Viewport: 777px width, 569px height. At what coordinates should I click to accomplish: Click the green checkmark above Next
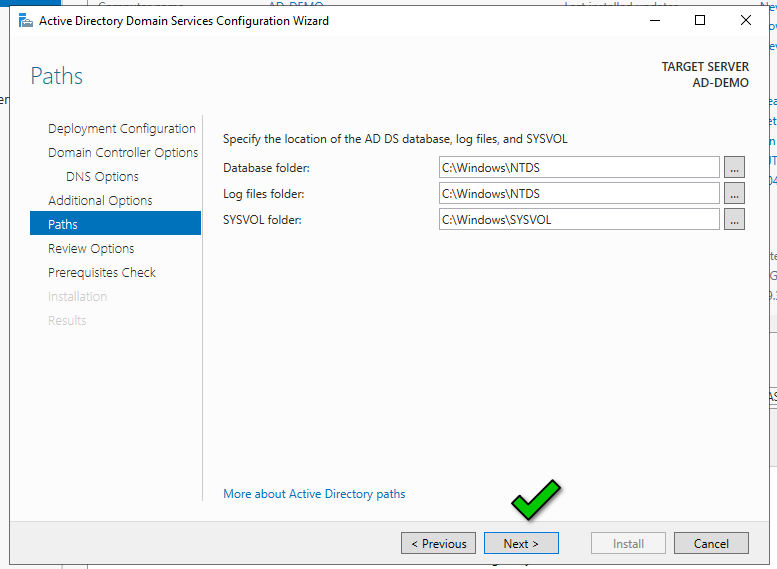tap(536, 500)
